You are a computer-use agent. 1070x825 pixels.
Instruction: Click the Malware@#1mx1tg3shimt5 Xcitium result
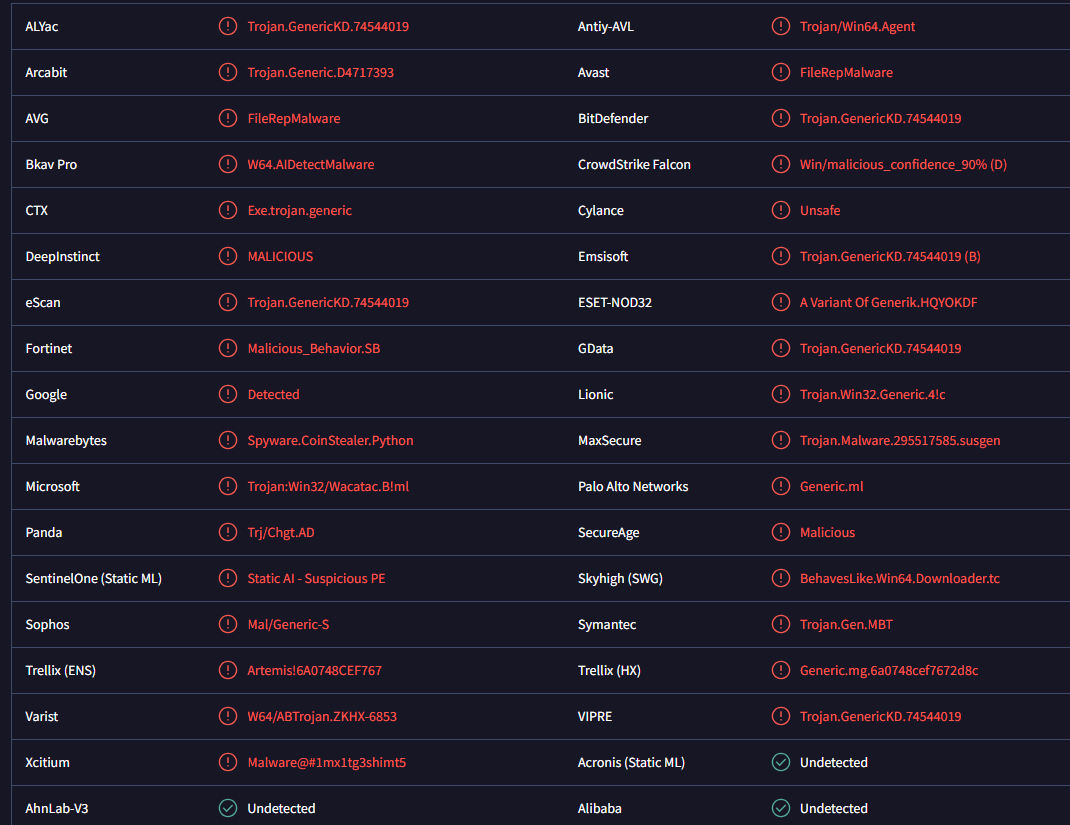tap(326, 763)
